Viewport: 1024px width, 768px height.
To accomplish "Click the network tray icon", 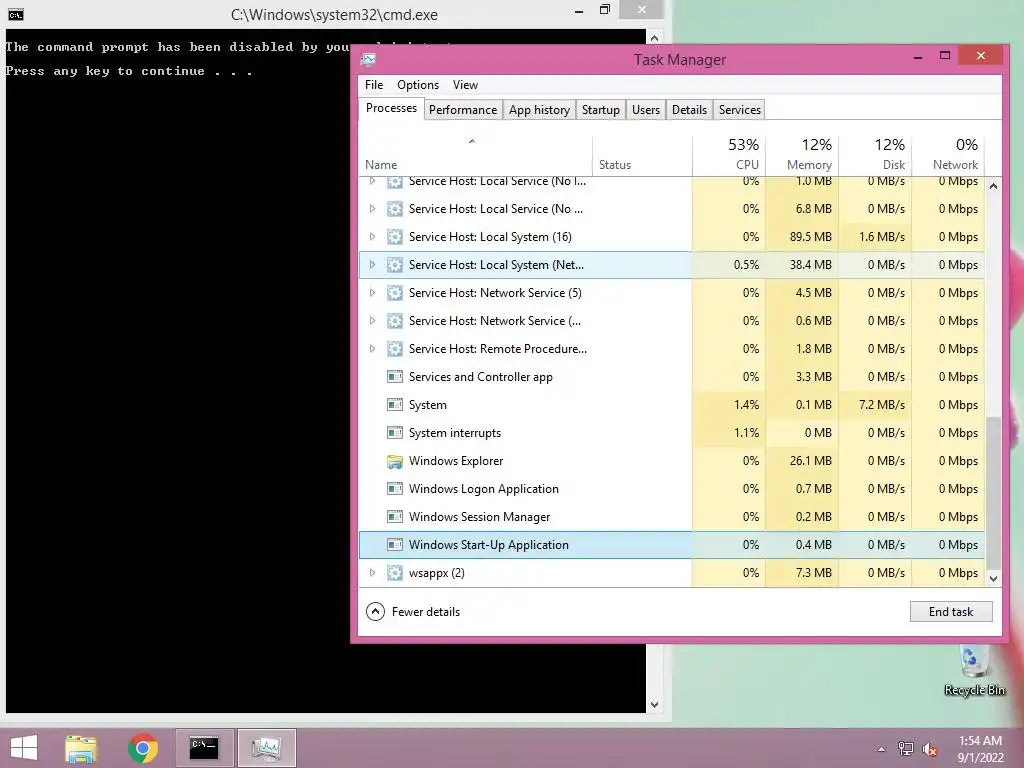I will coord(905,749).
